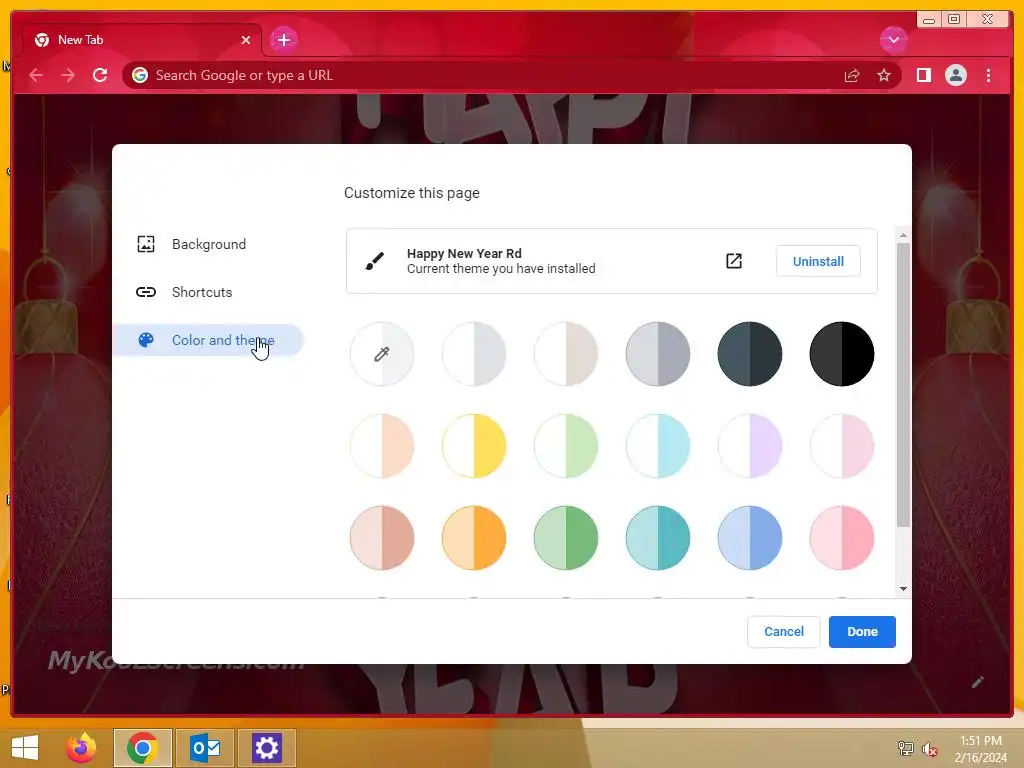Cancel the customize dialog
Viewport: 1024px width, 768px height.
point(784,632)
